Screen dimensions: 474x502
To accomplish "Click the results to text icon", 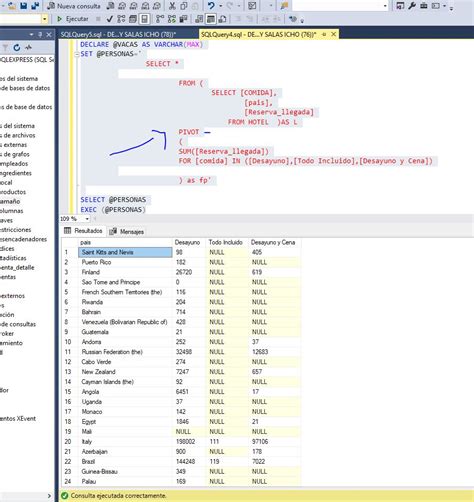I will tap(199, 19).
